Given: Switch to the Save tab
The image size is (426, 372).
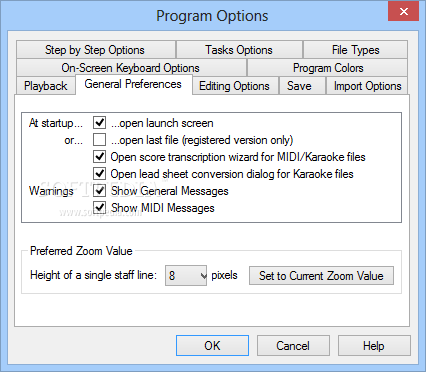Looking at the screenshot, I should pyautogui.click(x=302, y=86).
